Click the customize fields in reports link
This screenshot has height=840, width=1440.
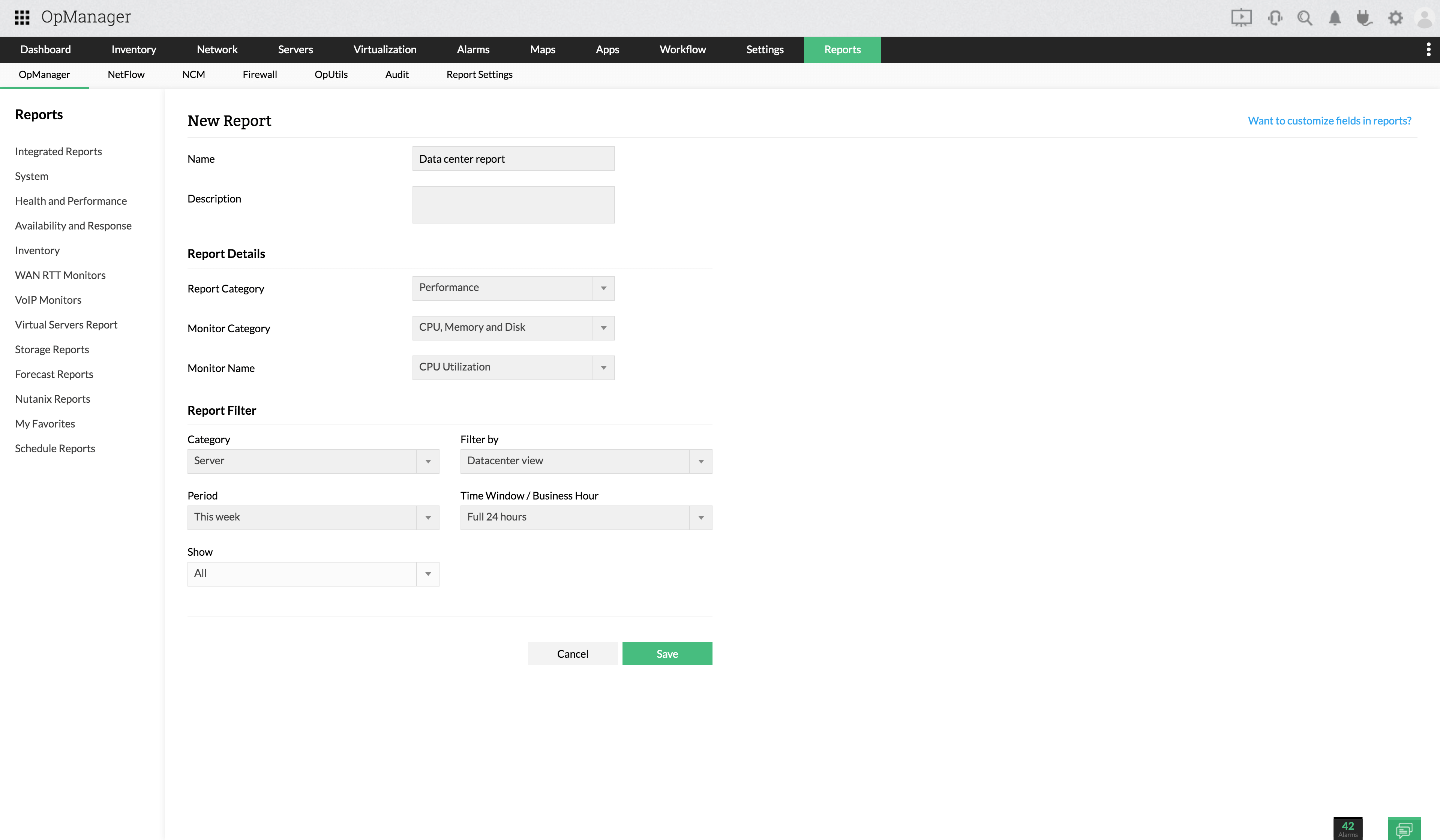pyautogui.click(x=1329, y=121)
